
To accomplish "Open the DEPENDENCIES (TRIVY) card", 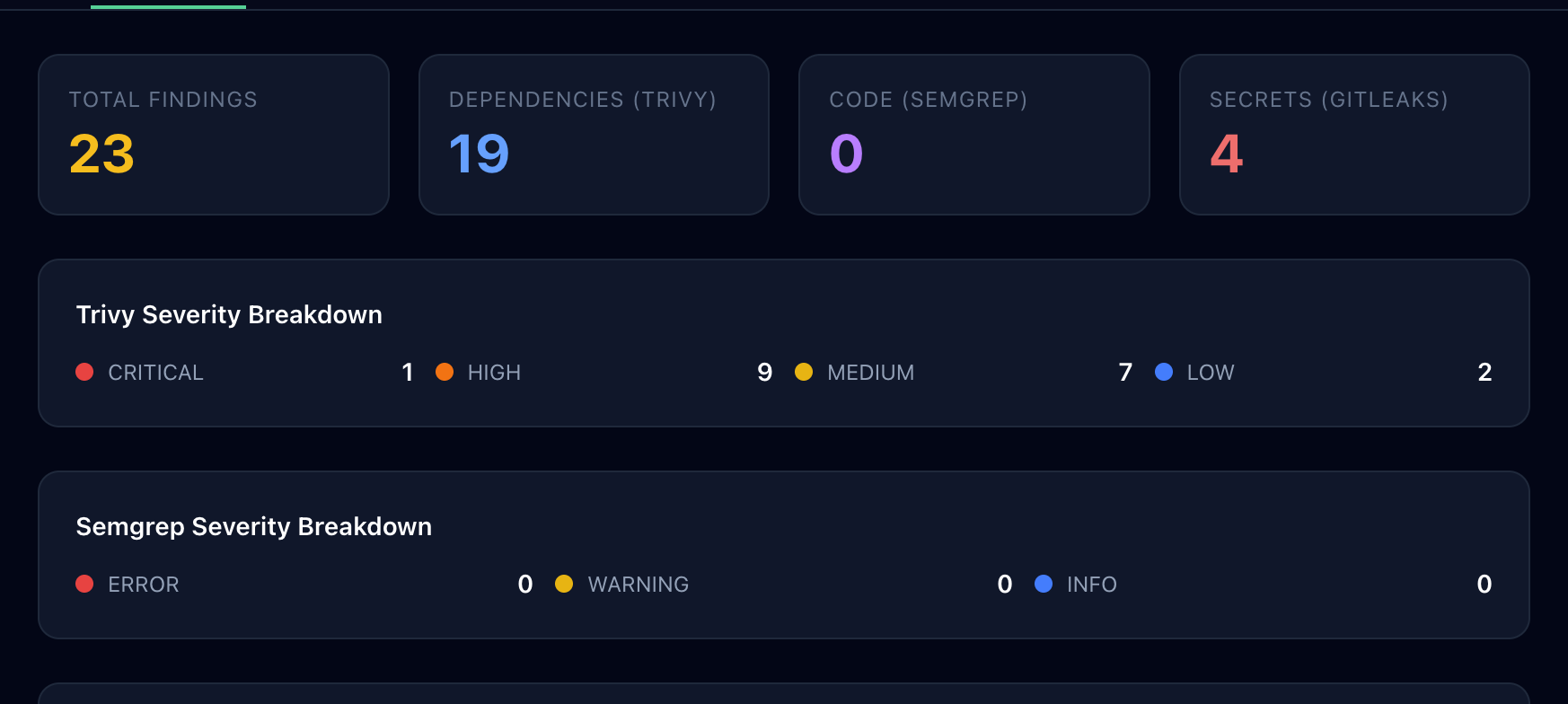I will [x=594, y=135].
